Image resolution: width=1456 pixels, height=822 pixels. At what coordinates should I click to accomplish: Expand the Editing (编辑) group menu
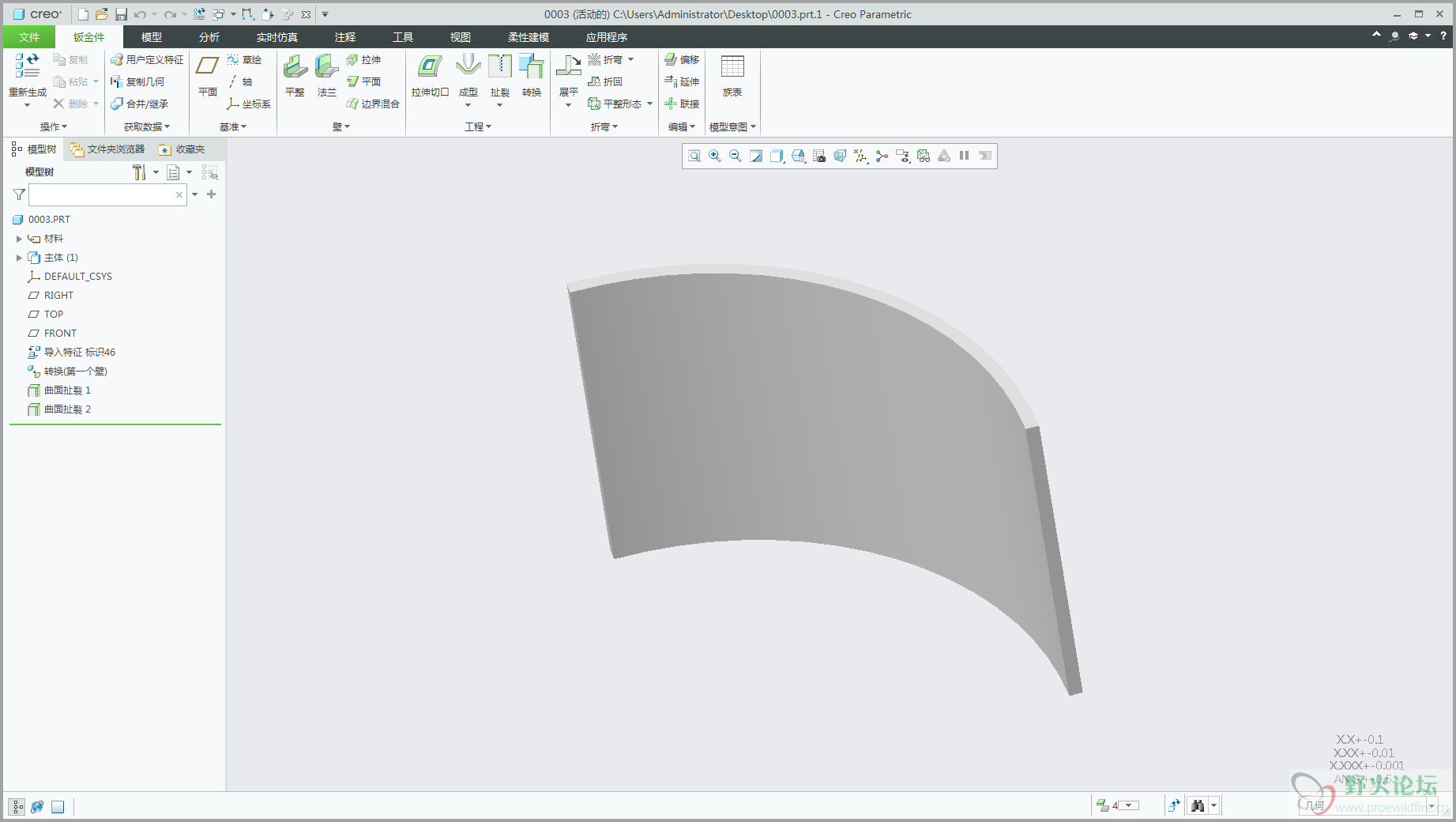pos(682,127)
